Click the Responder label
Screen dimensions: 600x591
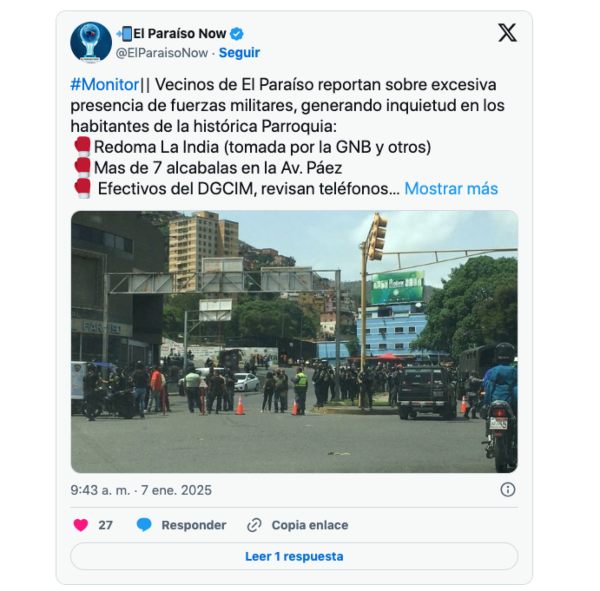[x=194, y=525]
